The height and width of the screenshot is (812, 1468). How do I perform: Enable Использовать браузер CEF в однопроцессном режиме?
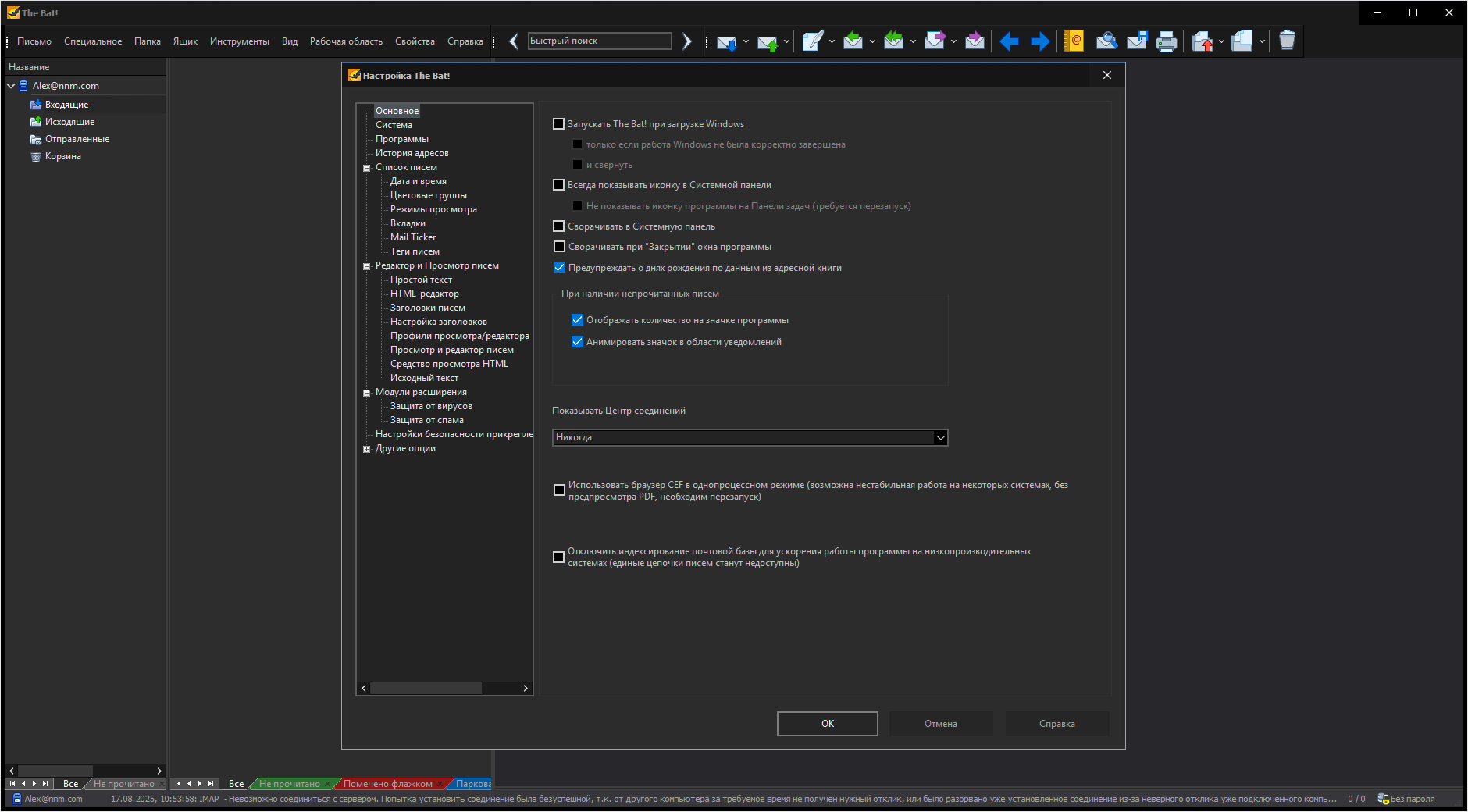pyautogui.click(x=559, y=490)
